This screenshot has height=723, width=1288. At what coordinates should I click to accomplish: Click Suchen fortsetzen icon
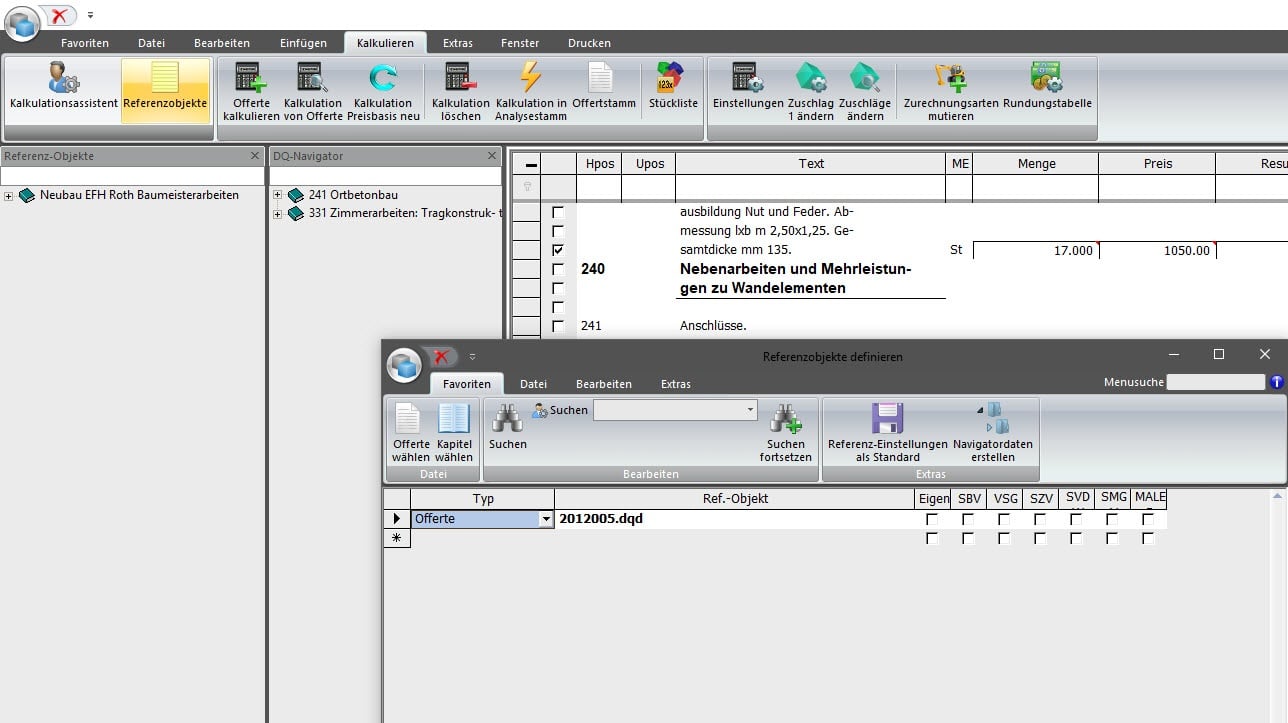click(785, 432)
